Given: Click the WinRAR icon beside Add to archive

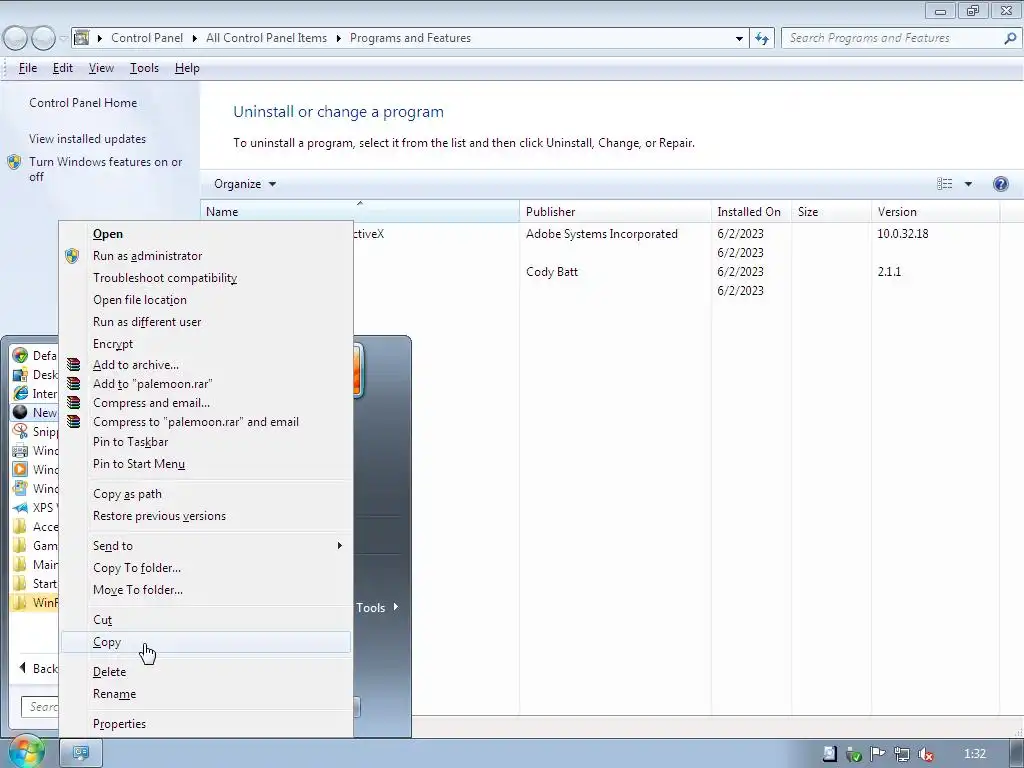Looking at the screenshot, I should 73,365.
